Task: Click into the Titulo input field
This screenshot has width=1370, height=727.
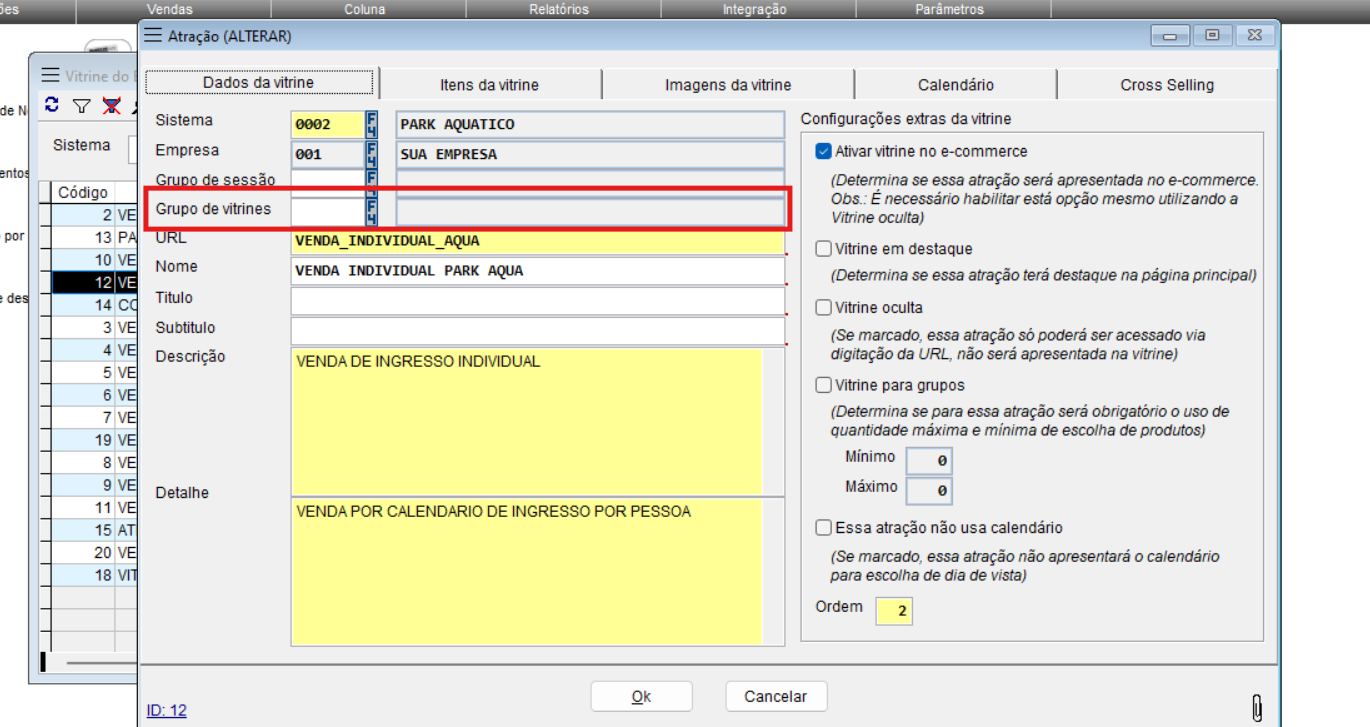Action: (x=537, y=300)
